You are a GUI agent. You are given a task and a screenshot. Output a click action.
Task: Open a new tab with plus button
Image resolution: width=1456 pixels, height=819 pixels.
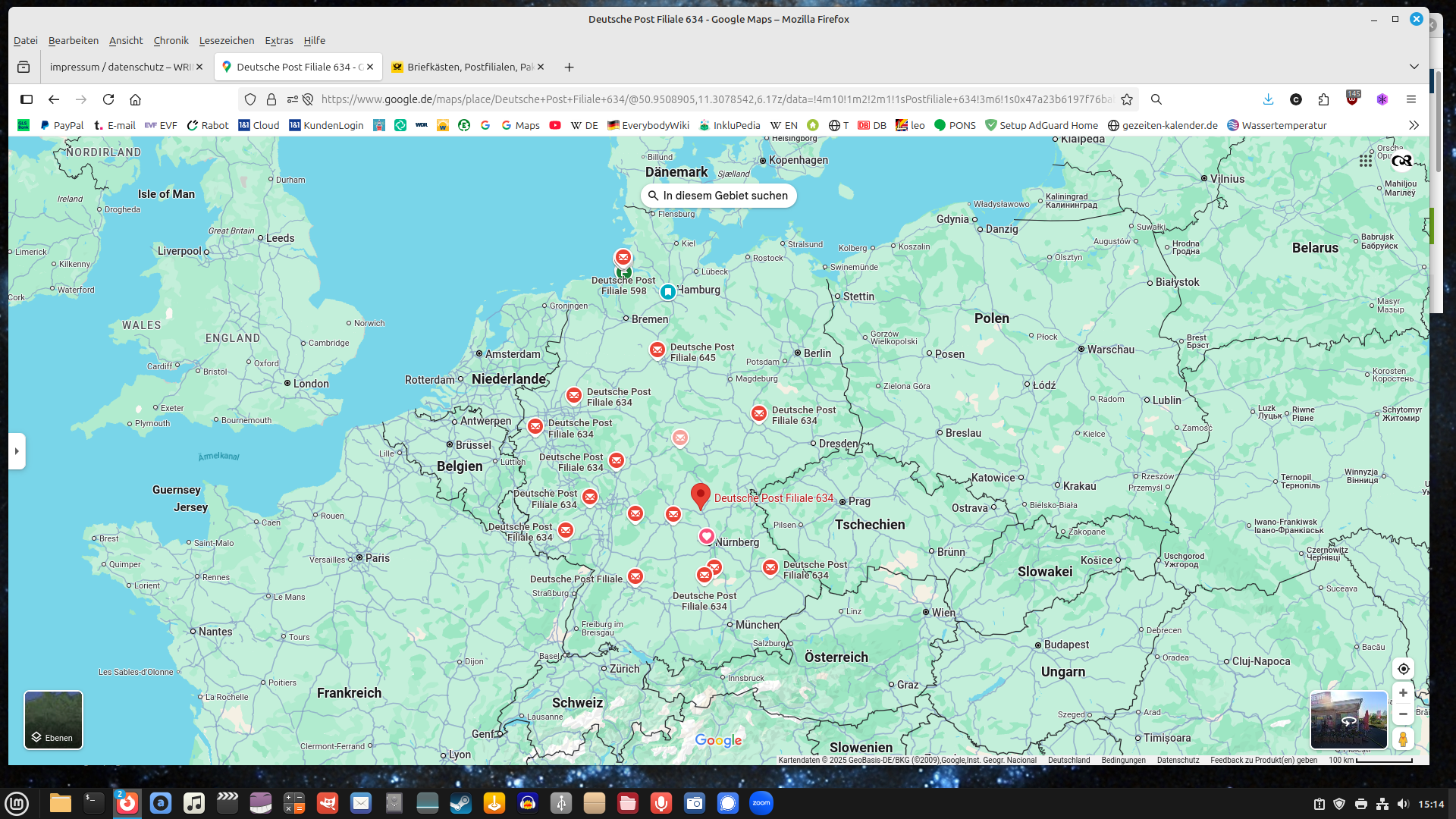coord(569,67)
